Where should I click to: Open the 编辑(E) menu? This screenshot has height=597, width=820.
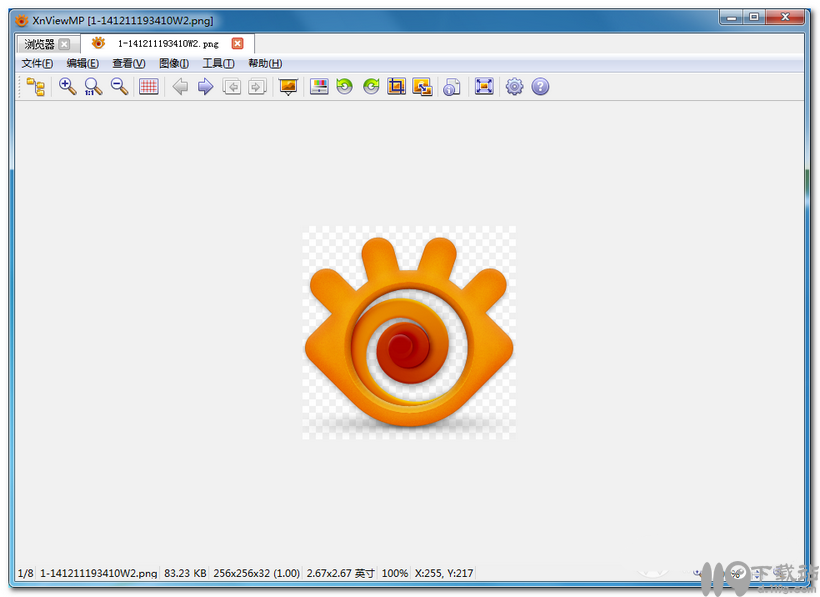[83, 63]
